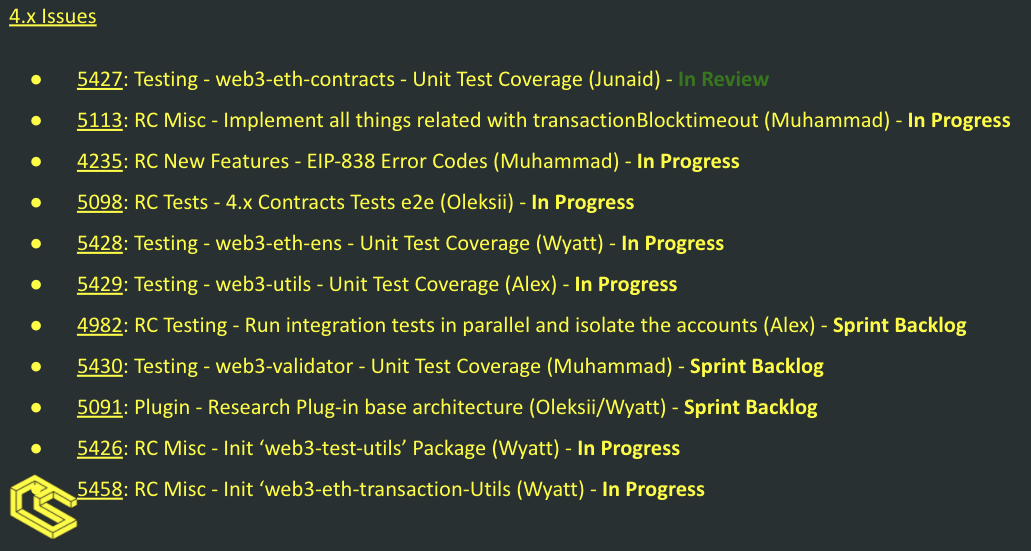Click the yellow ChainSafe logo icon
This screenshot has width=1031, height=551.
43,507
